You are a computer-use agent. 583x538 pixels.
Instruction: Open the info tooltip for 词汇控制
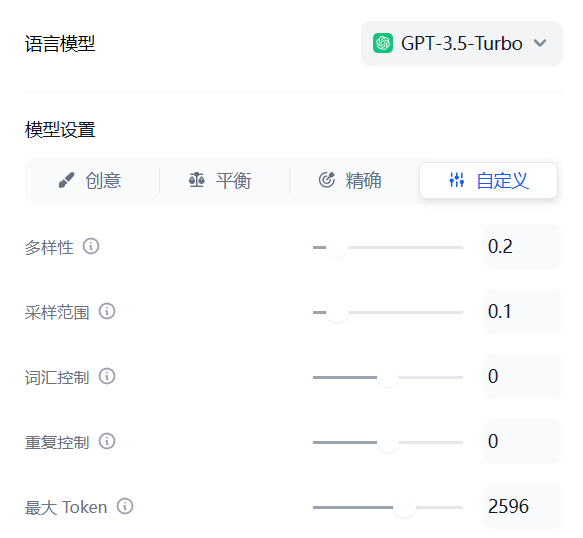(107, 376)
